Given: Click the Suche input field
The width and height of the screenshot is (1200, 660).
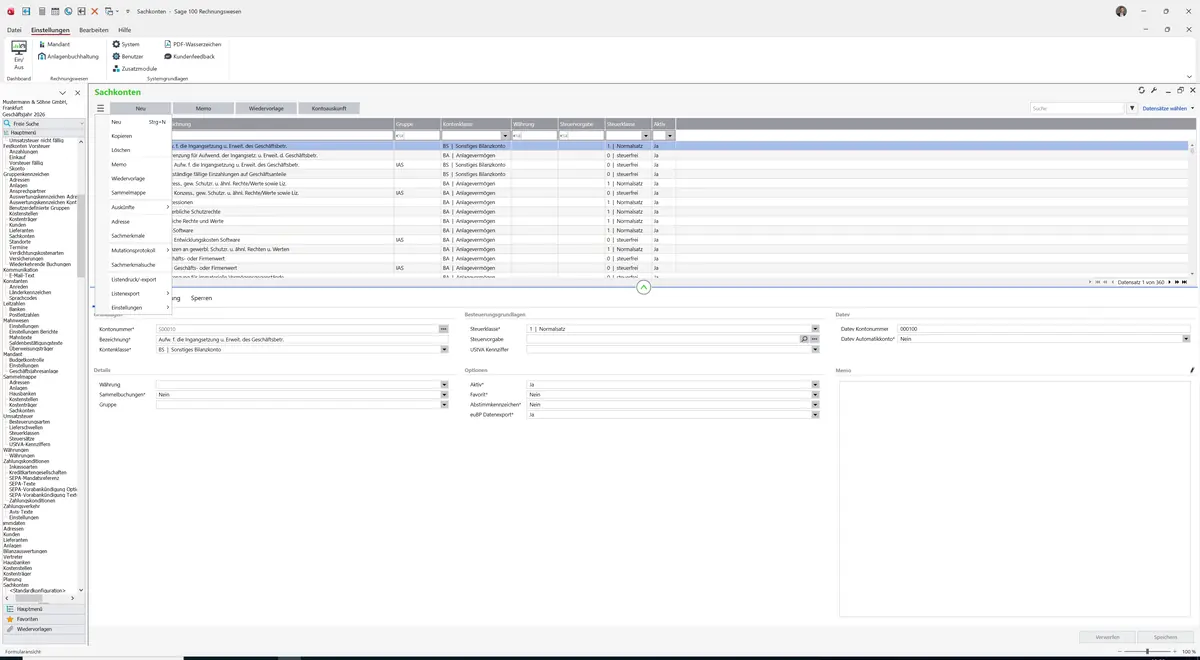Looking at the screenshot, I should [x=1078, y=108].
